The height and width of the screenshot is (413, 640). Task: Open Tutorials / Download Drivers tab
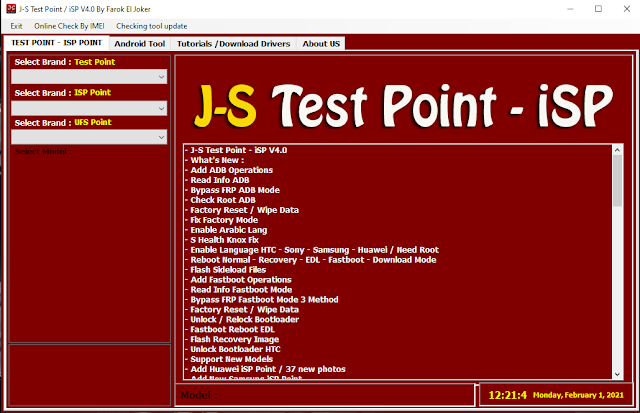[233, 44]
